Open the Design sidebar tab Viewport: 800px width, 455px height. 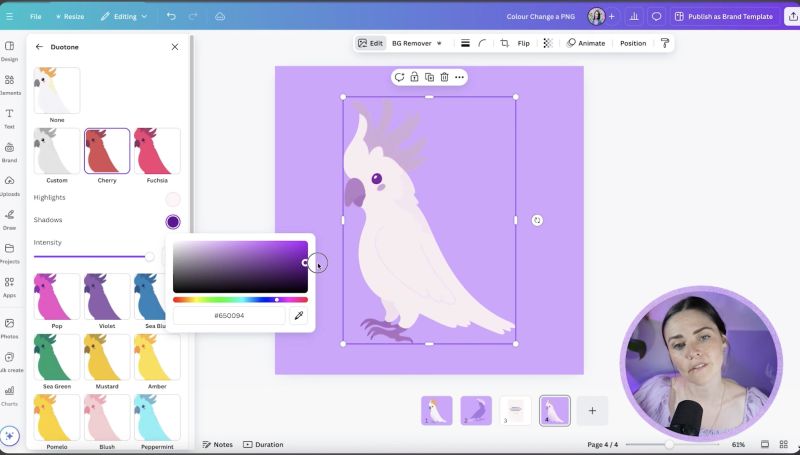(x=9, y=51)
